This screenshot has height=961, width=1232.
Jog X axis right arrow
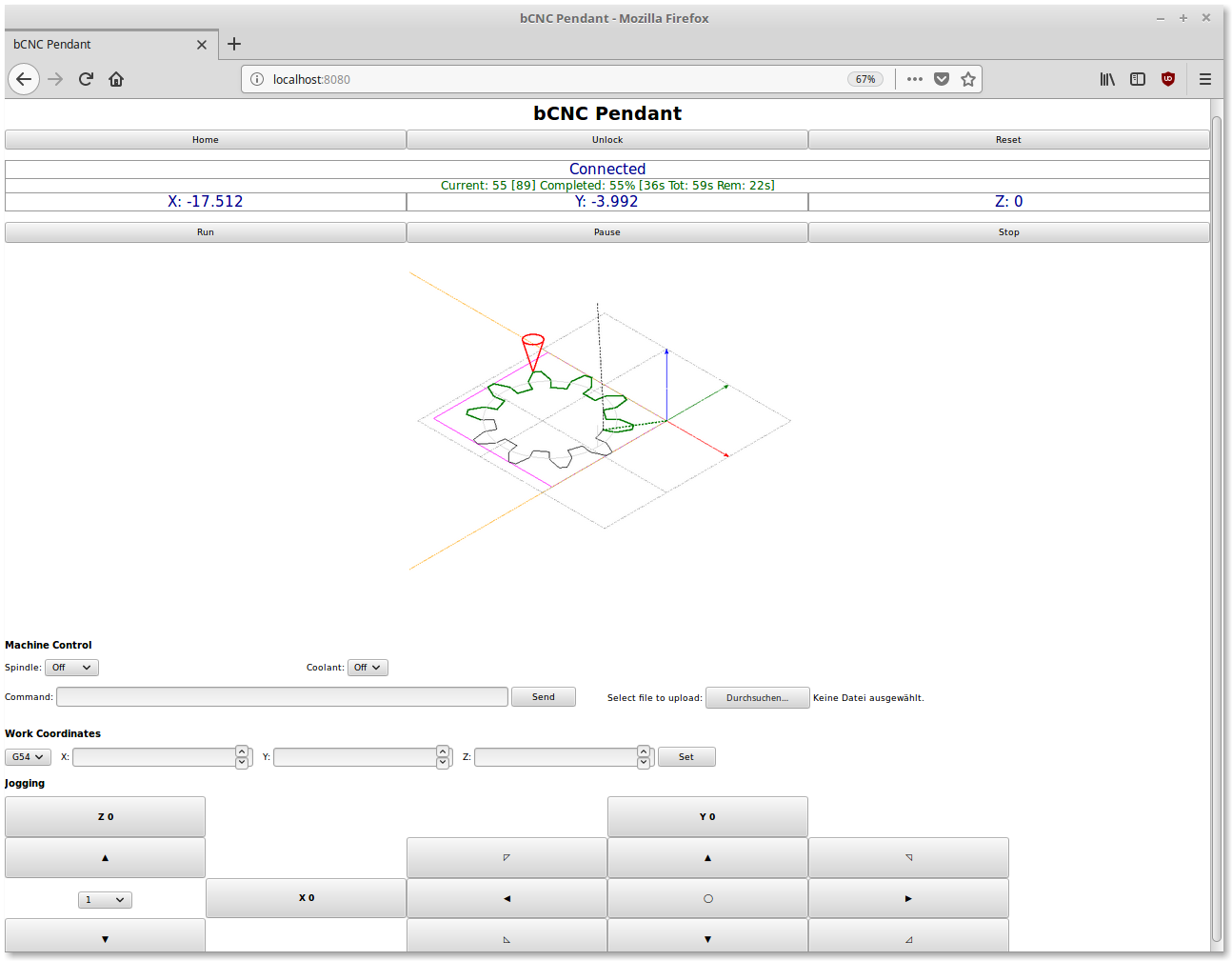(x=908, y=898)
